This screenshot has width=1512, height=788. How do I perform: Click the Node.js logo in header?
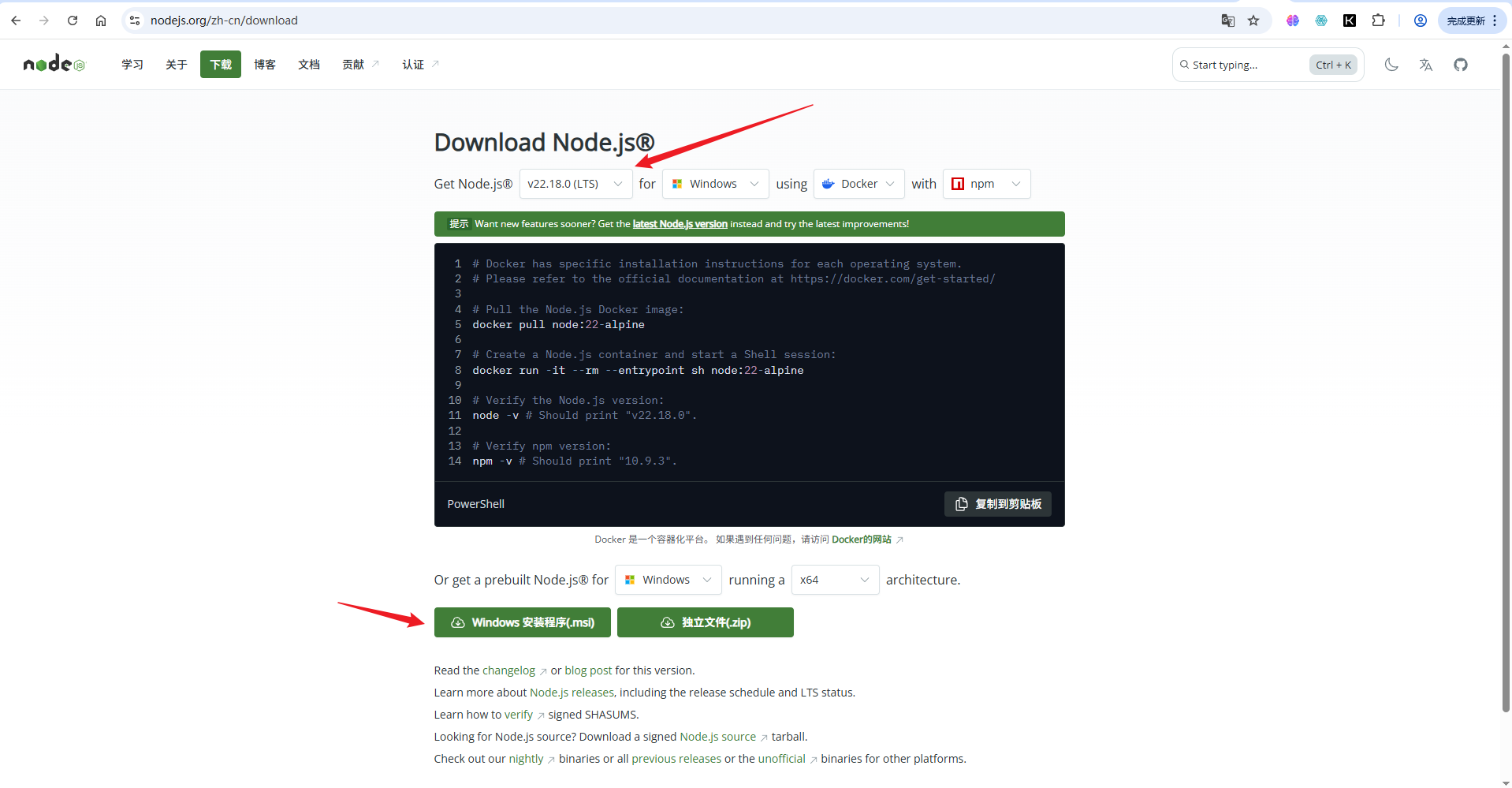pyautogui.click(x=54, y=64)
